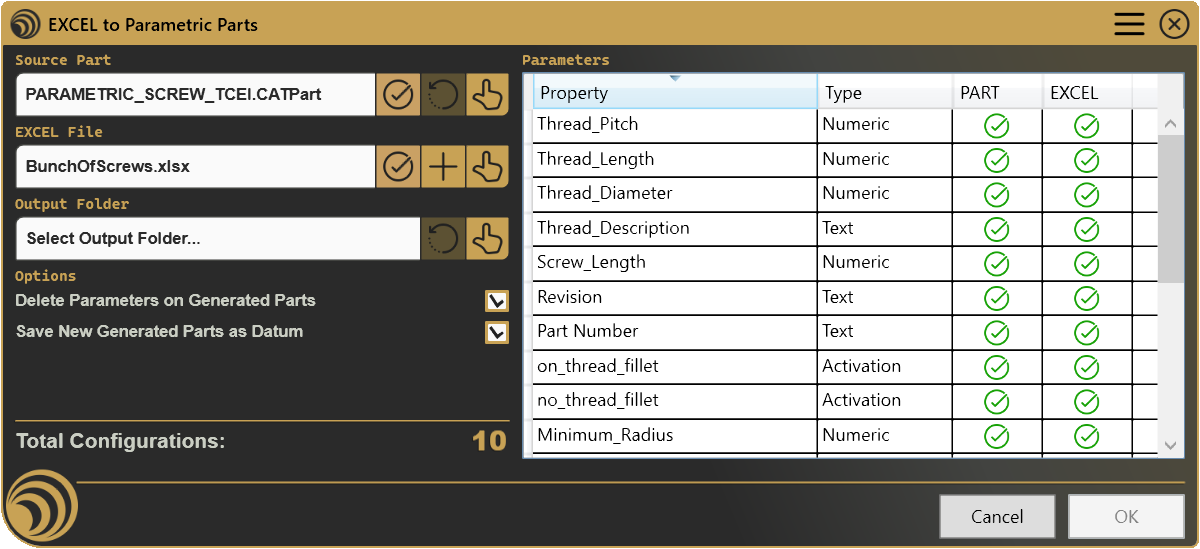Open the hamburger menu in title bar

(1129, 24)
